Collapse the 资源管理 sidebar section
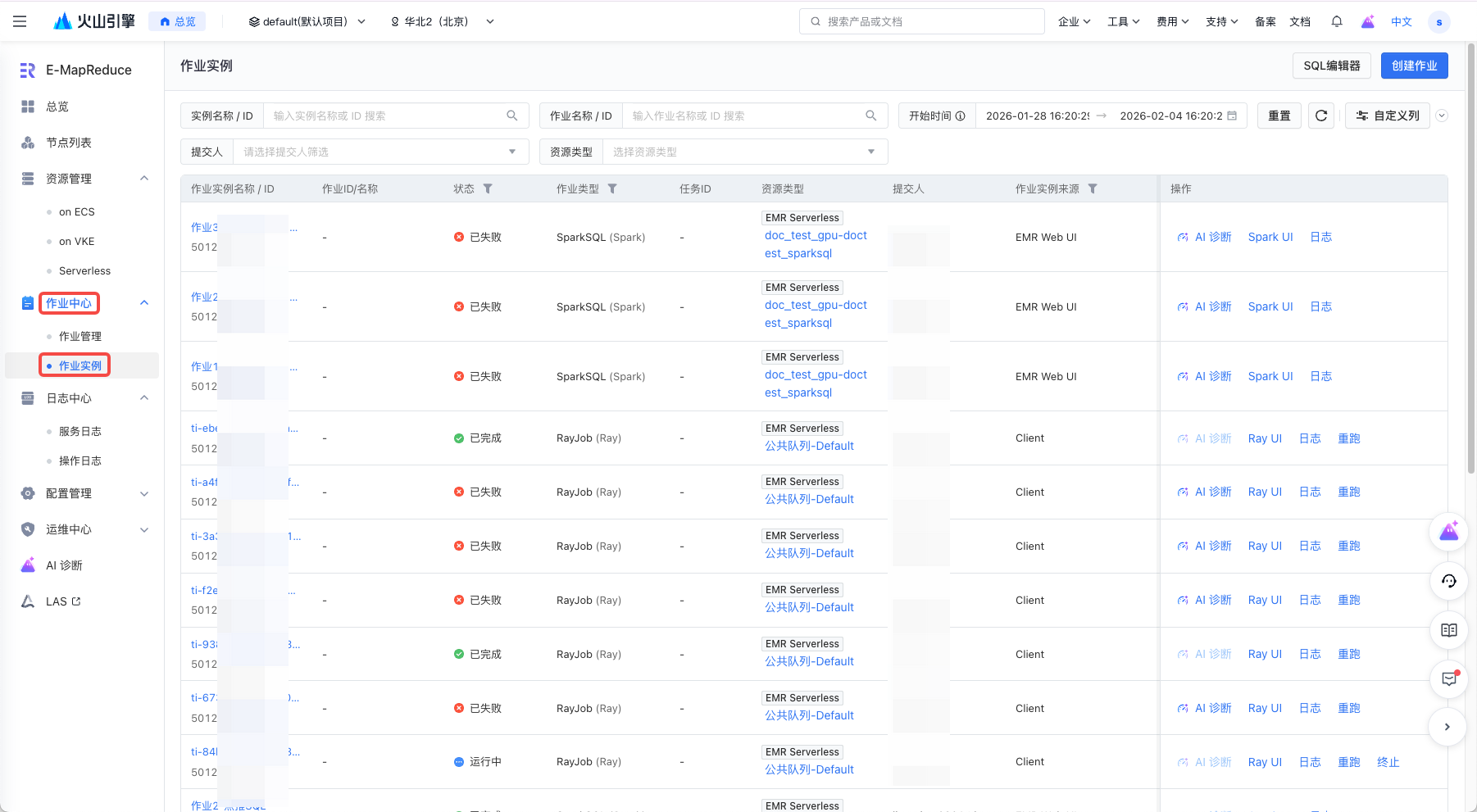The height and width of the screenshot is (812, 1477). point(144,179)
